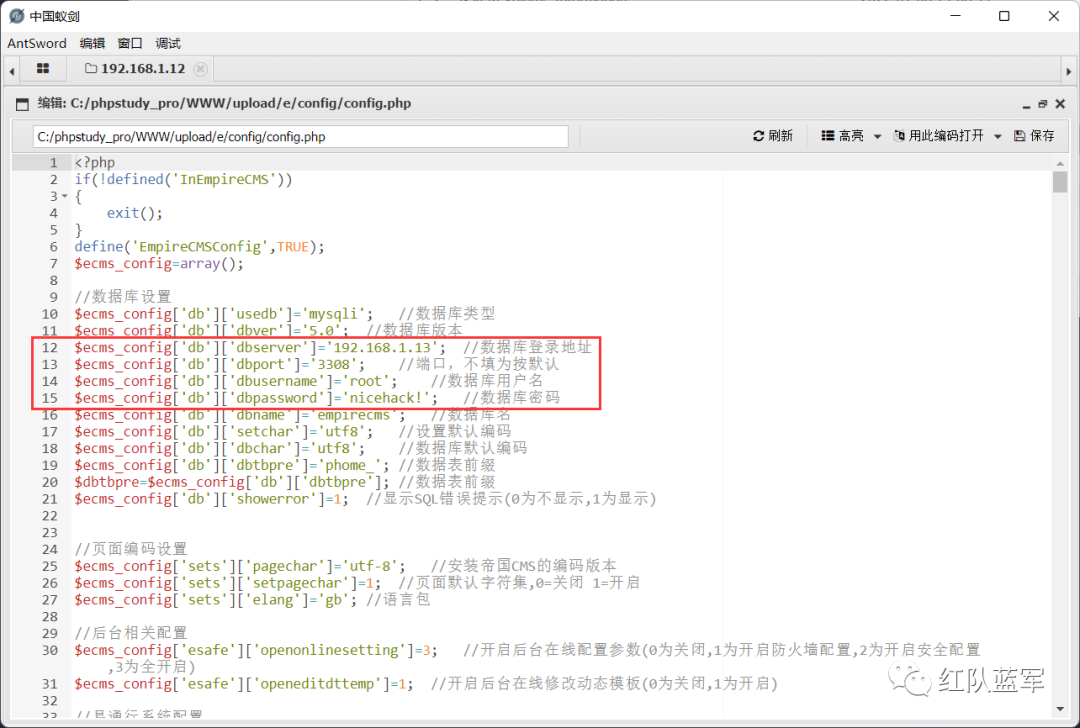Click the 'elang' gb line
1080x728 pixels.
(253, 599)
